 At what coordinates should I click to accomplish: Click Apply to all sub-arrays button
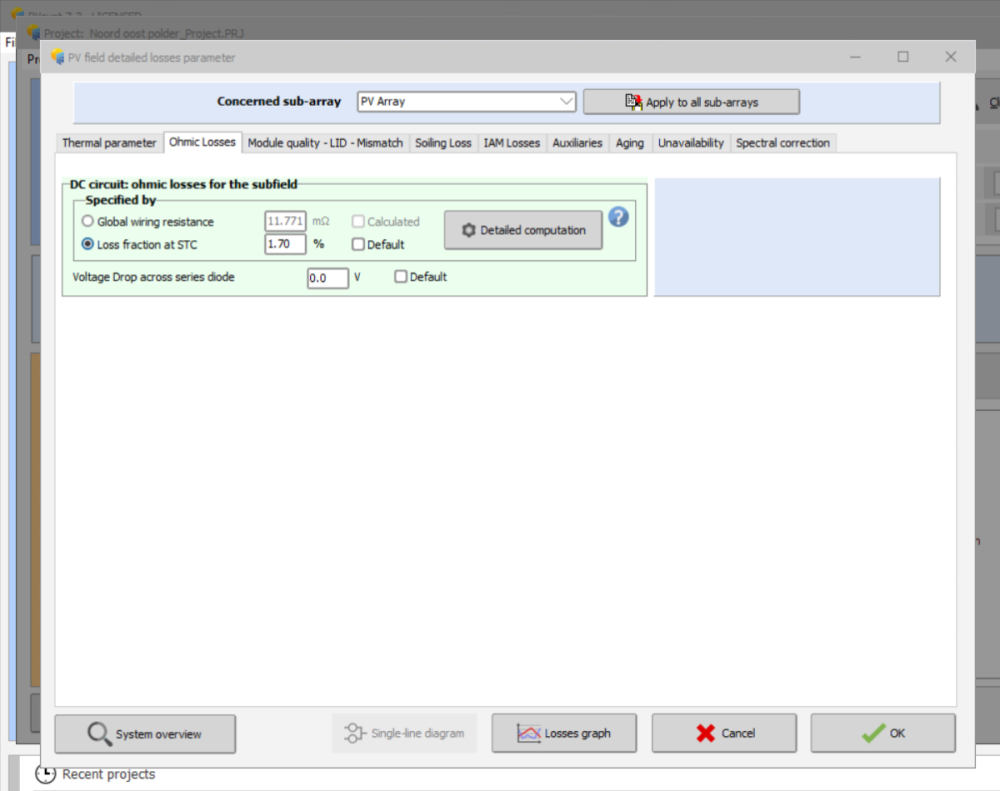(691, 102)
